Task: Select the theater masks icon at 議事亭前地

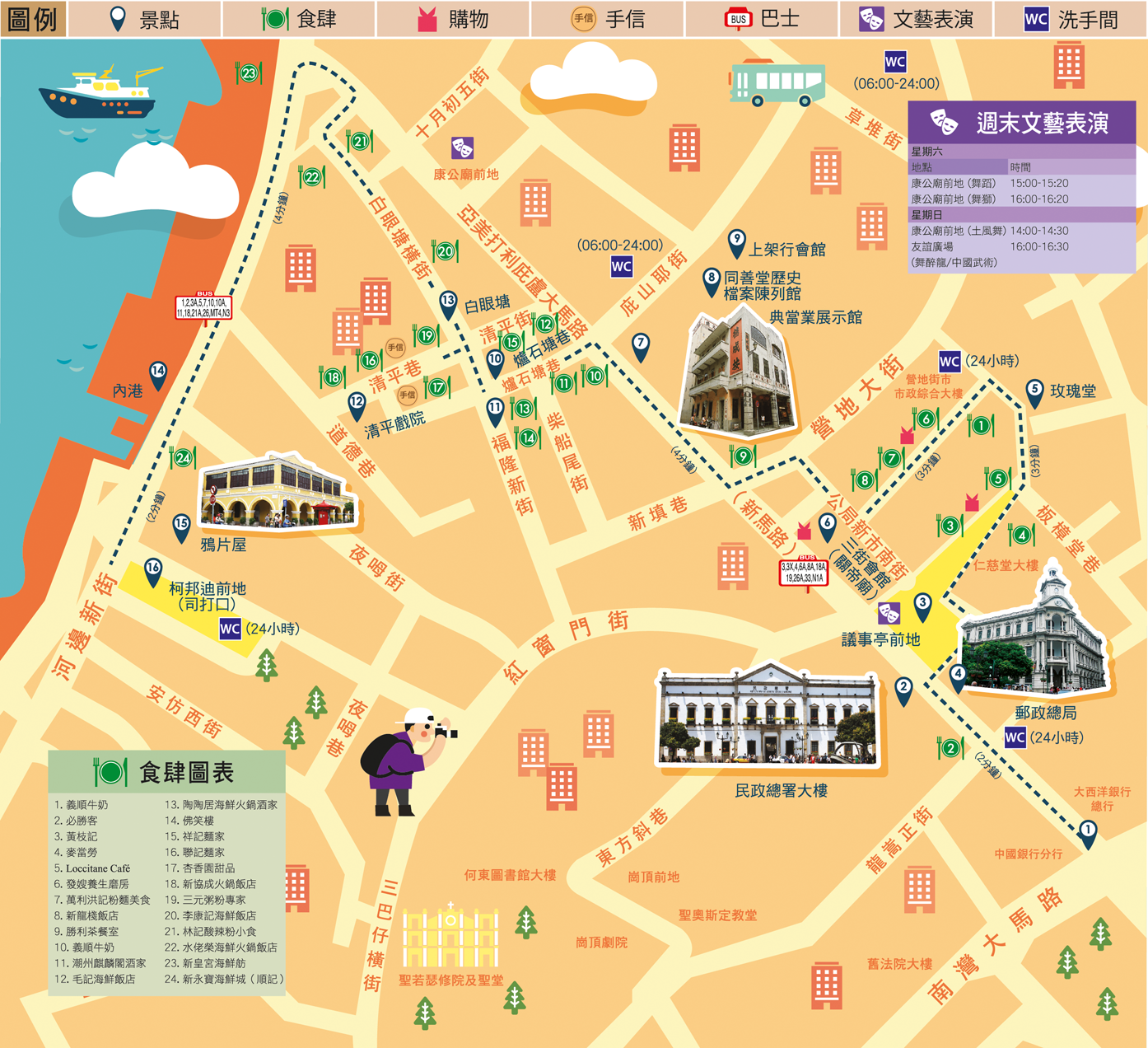Action: click(x=889, y=613)
